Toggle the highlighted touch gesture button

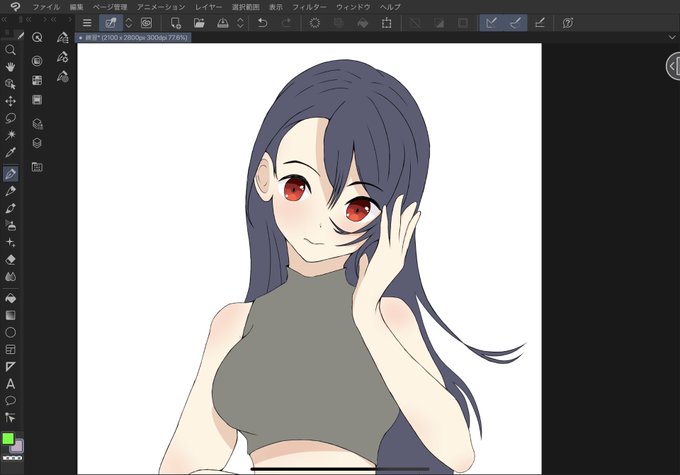tap(111, 23)
